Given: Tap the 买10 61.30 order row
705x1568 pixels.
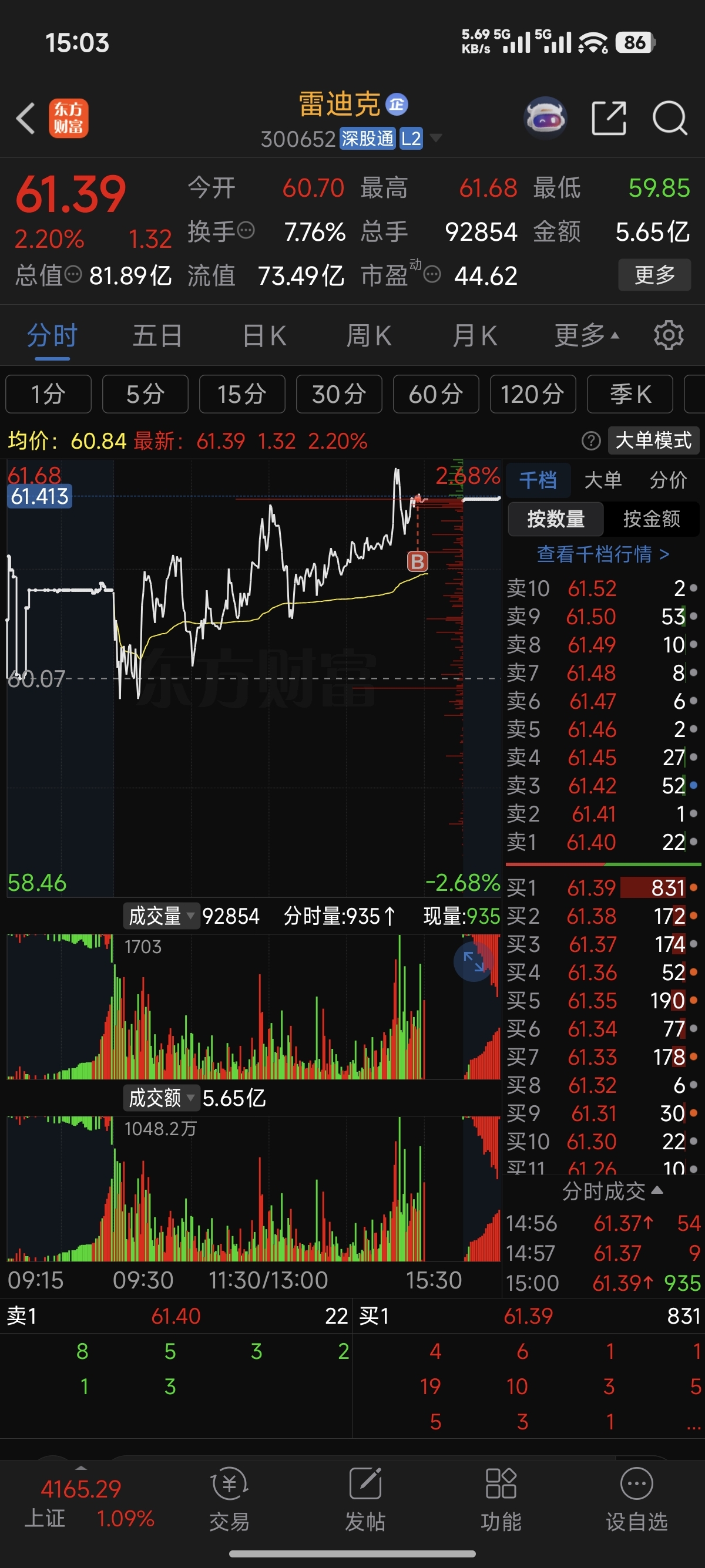Looking at the screenshot, I should (603, 1141).
